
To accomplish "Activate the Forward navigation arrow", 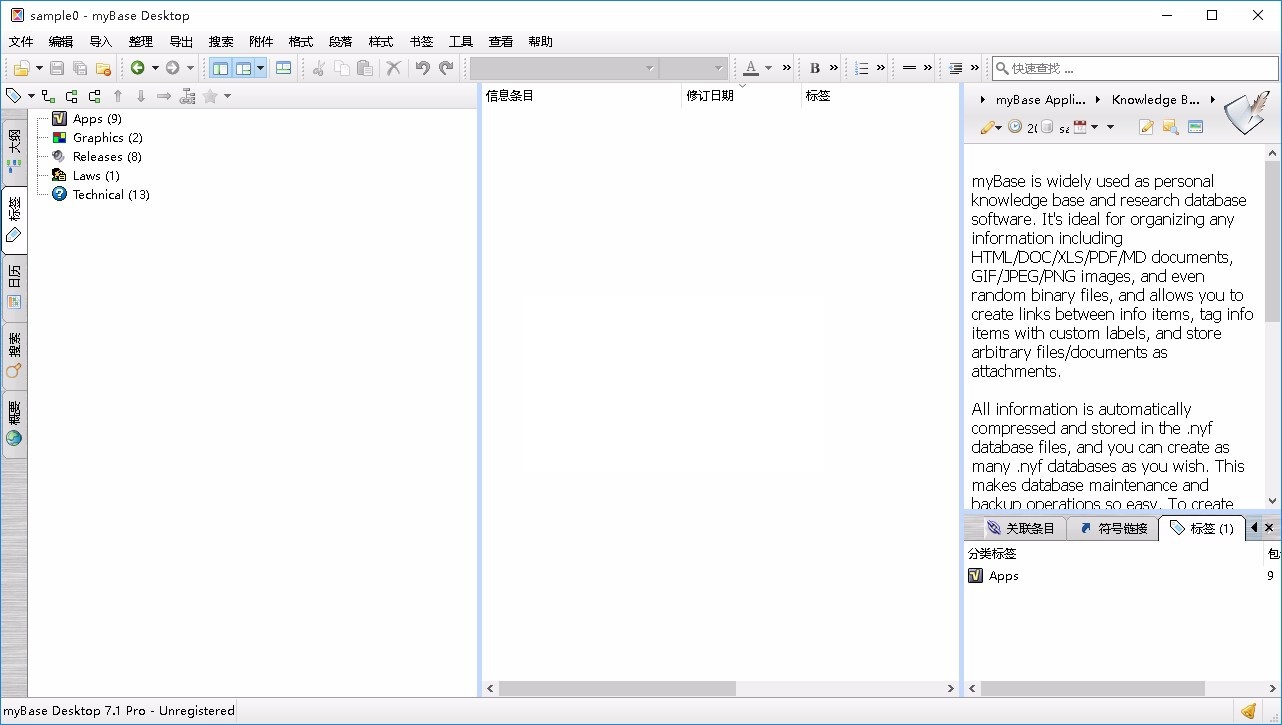I will point(172,67).
